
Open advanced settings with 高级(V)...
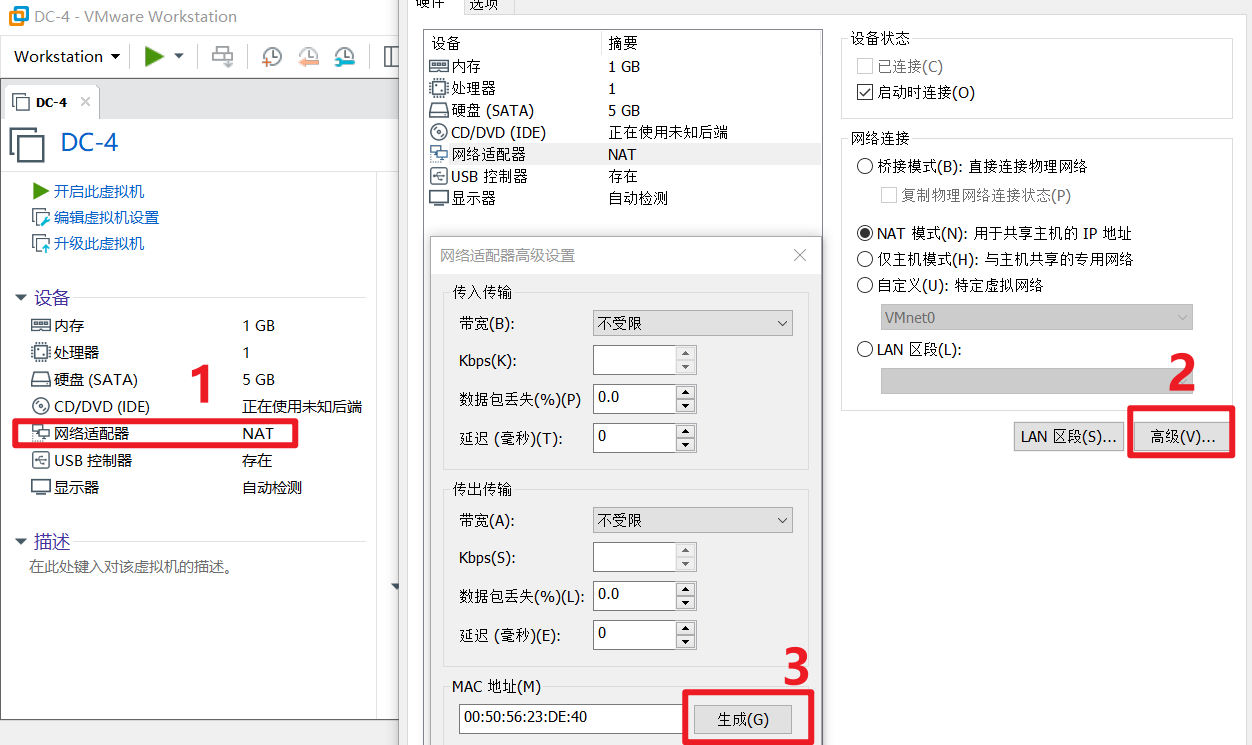pos(1182,437)
